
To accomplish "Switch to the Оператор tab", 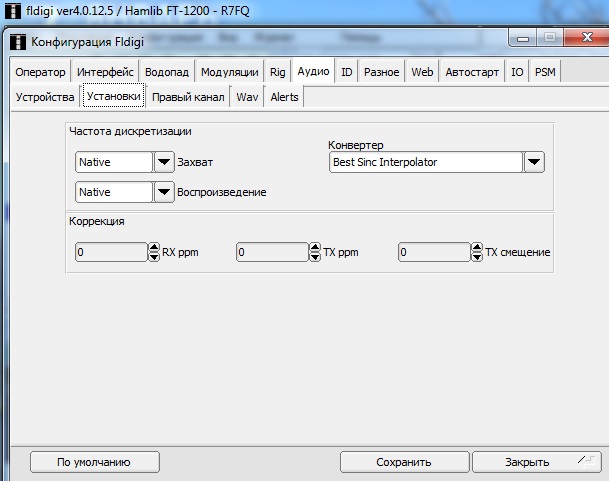I will 40,72.
